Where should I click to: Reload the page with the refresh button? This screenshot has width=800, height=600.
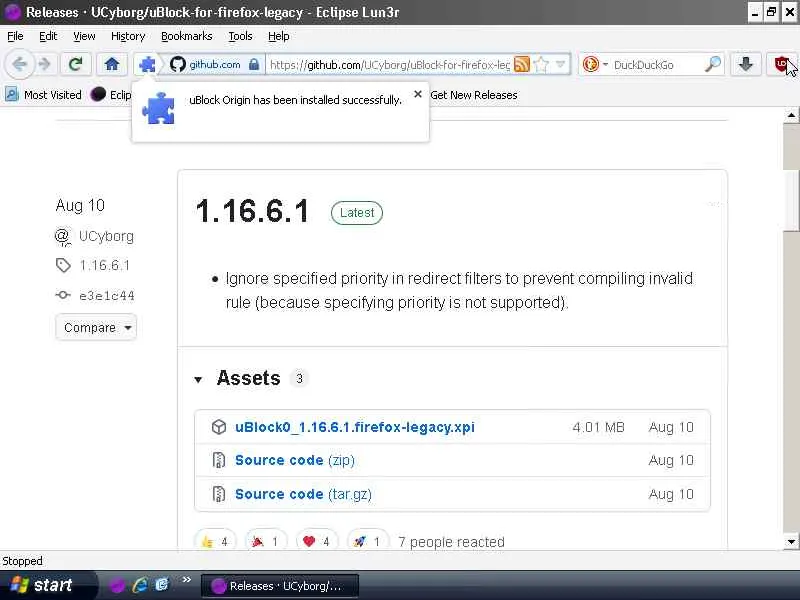(76, 64)
